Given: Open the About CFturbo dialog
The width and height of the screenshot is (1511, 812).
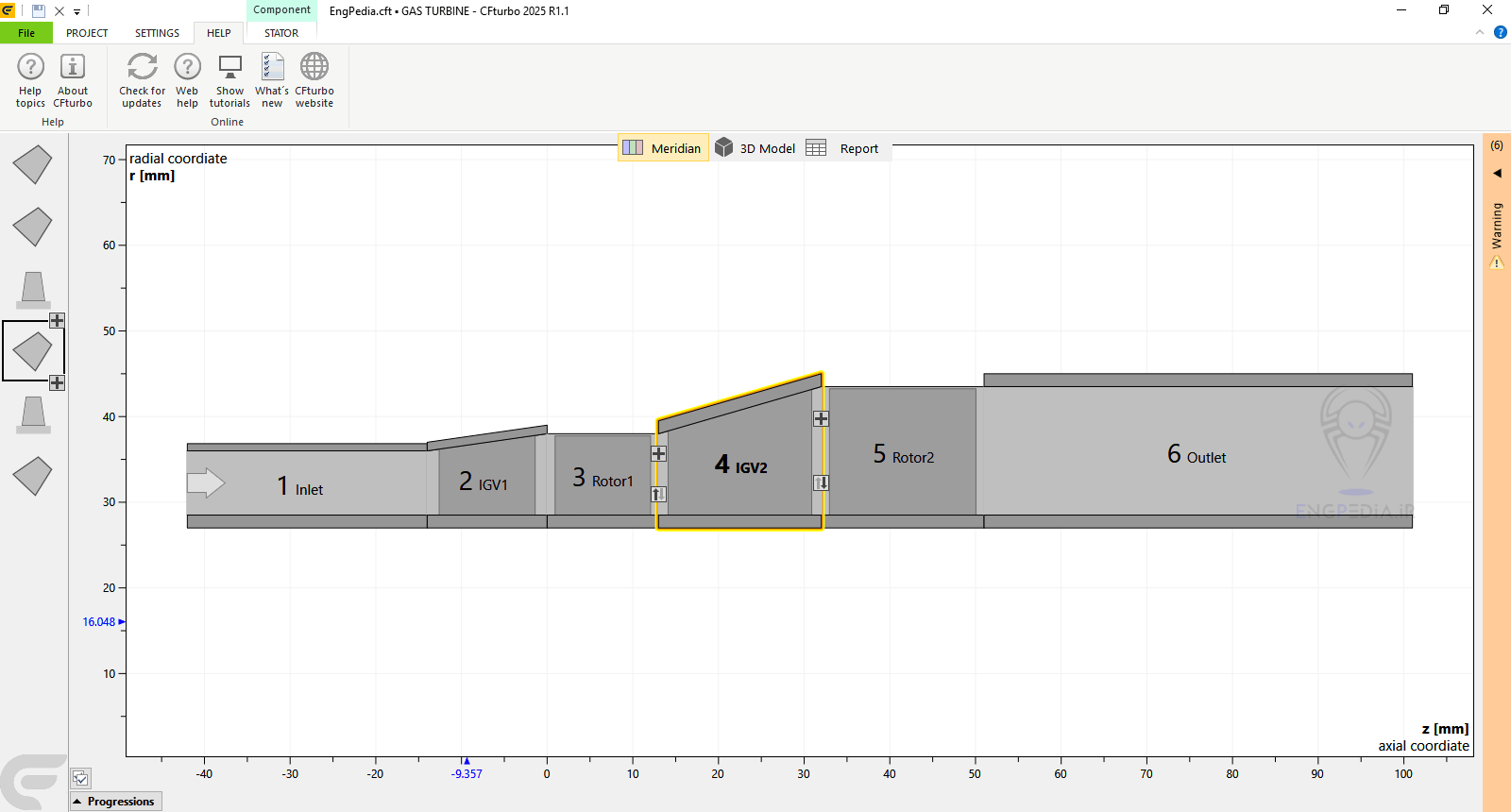Looking at the screenshot, I should point(73,80).
